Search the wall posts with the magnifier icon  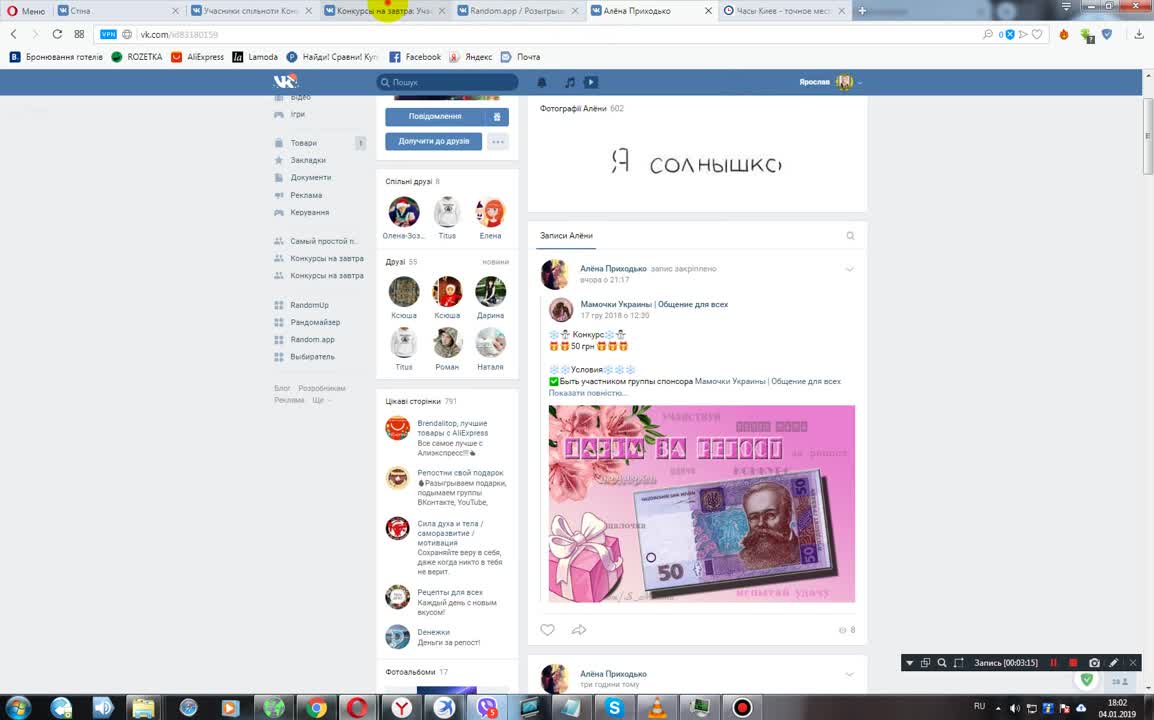click(x=850, y=236)
